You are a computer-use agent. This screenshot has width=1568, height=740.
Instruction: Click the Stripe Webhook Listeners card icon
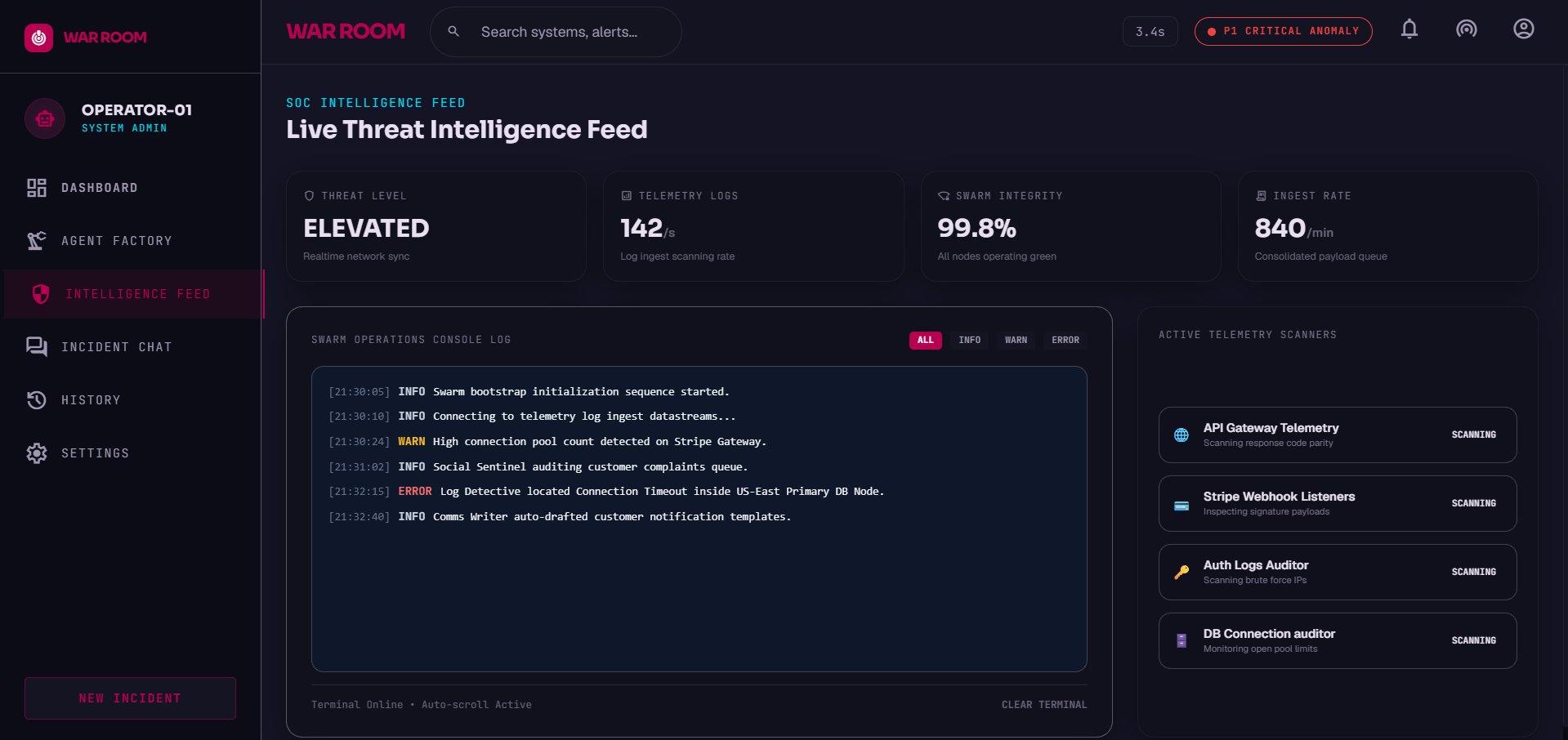(1182, 506)
